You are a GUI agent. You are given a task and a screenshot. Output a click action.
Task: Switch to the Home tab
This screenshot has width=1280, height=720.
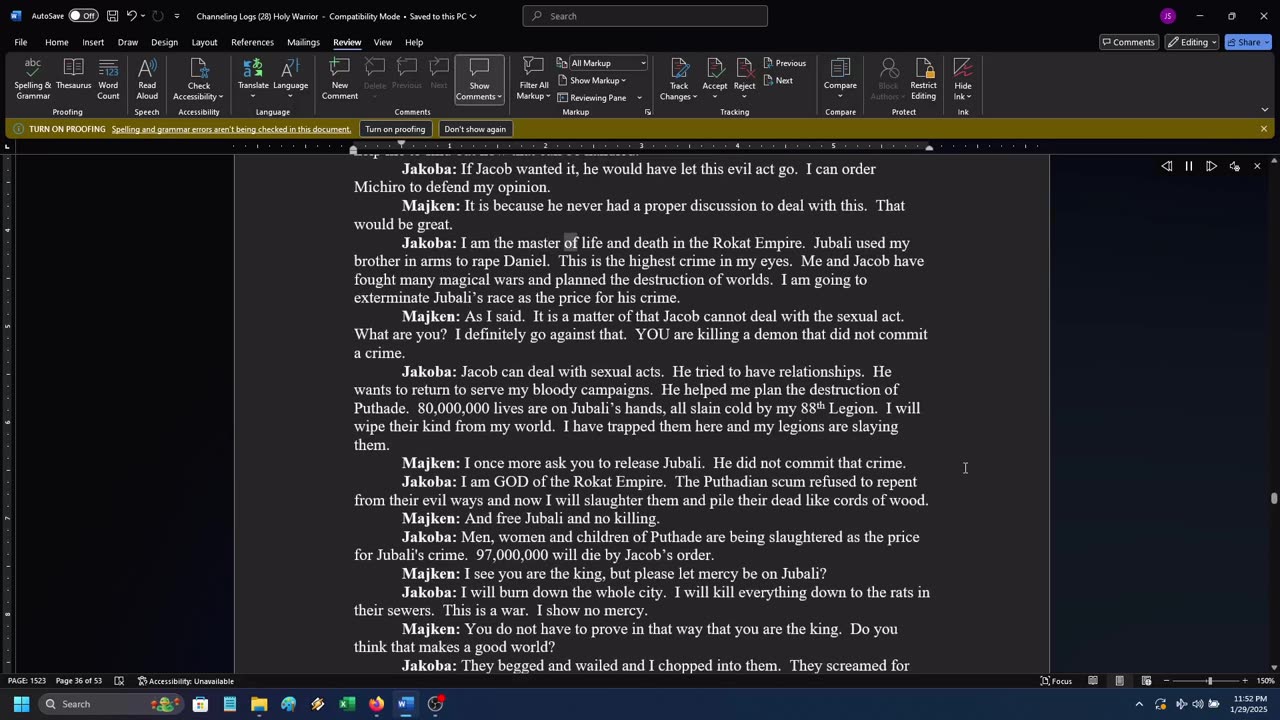[x=56, y=42]
